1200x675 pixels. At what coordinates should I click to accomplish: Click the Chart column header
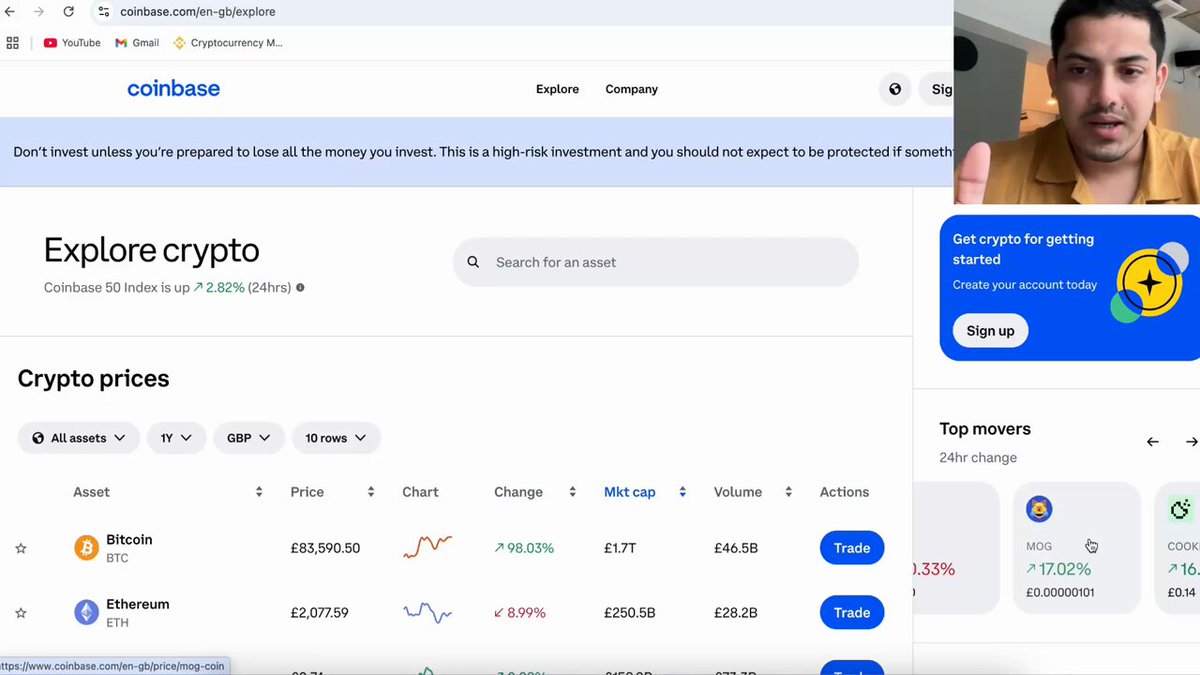click(420, 492)
